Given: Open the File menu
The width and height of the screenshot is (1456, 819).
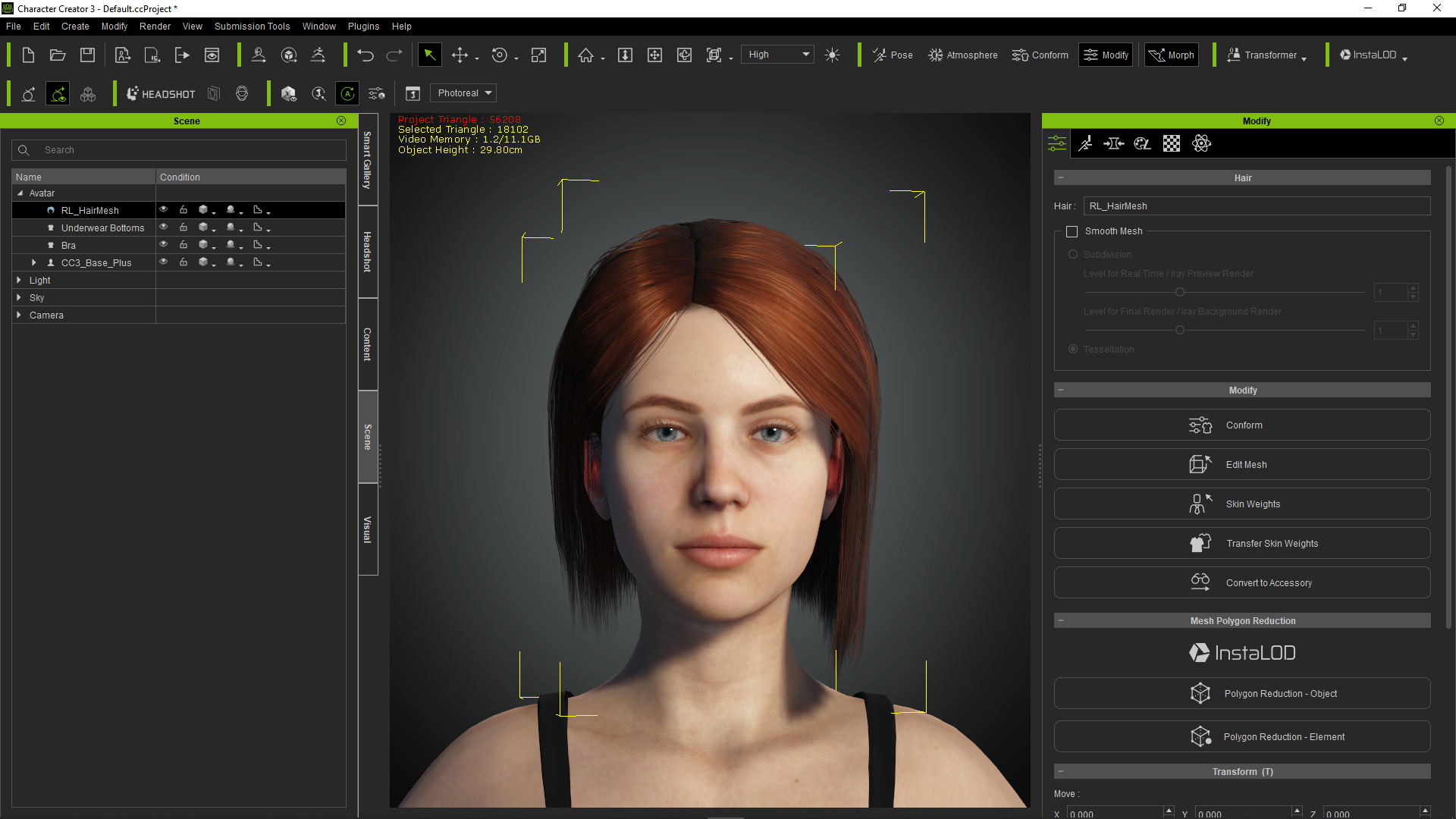Looking at the screenshot, I should tap(14, 27).
